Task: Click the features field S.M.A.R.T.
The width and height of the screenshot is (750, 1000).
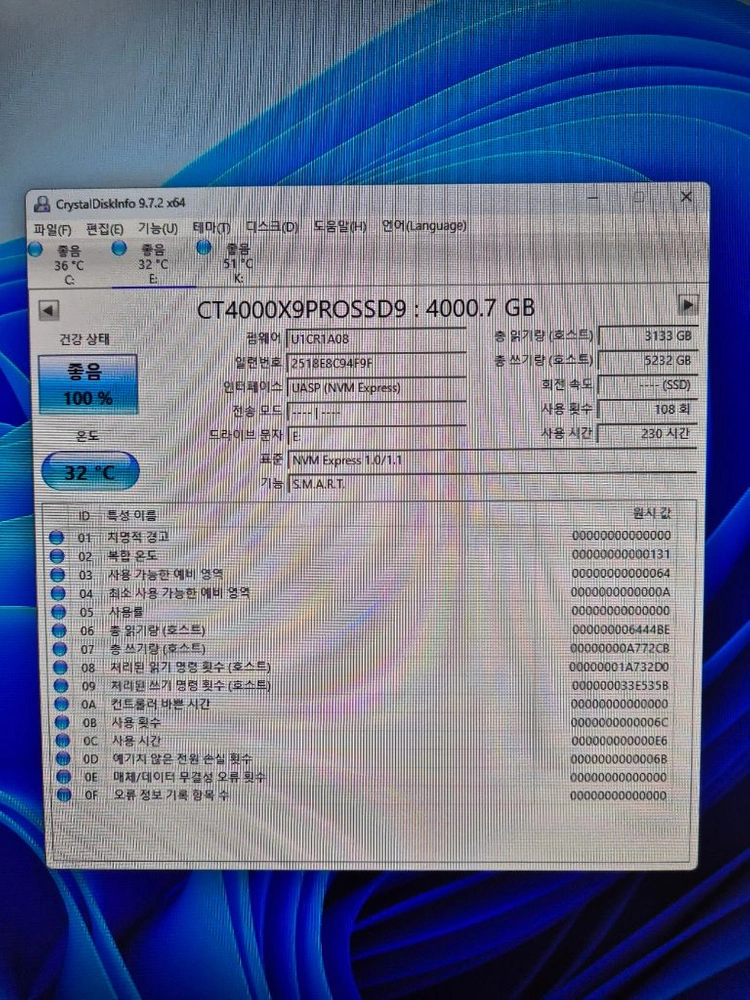Action: tap(492, 483)
